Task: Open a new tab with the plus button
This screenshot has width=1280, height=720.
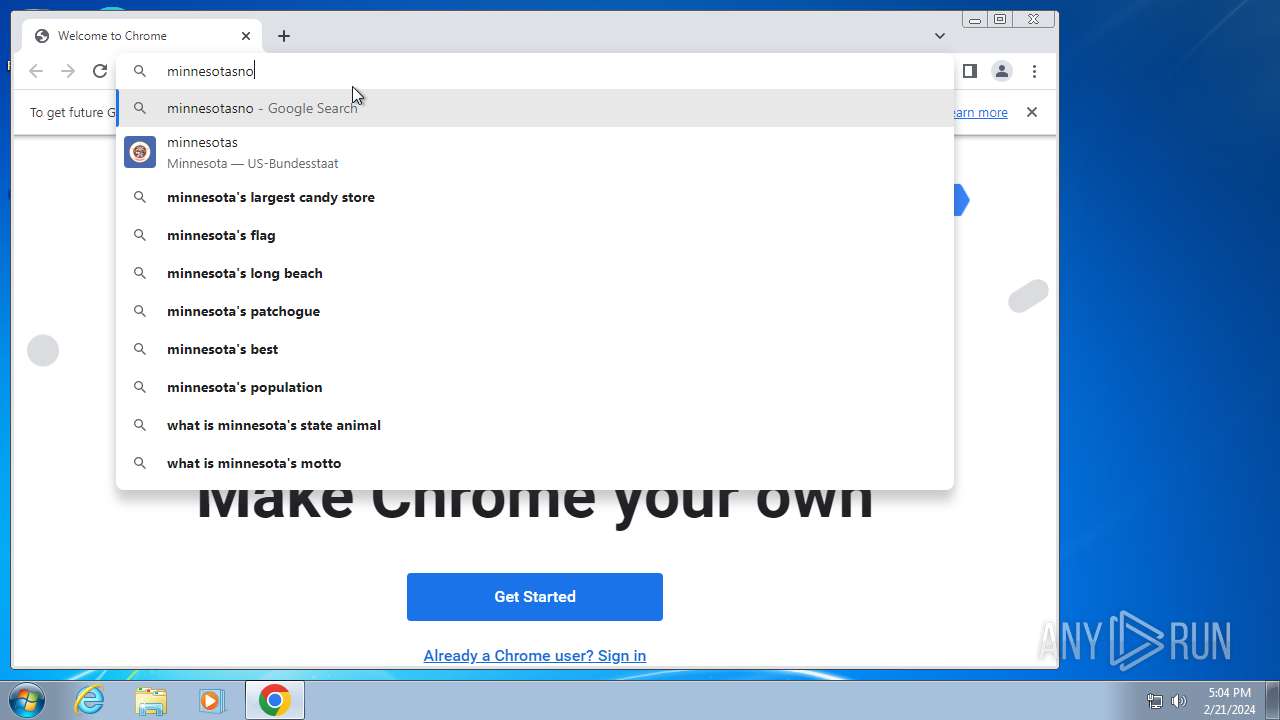Action: pyautogui.click(x=284, y=36)
